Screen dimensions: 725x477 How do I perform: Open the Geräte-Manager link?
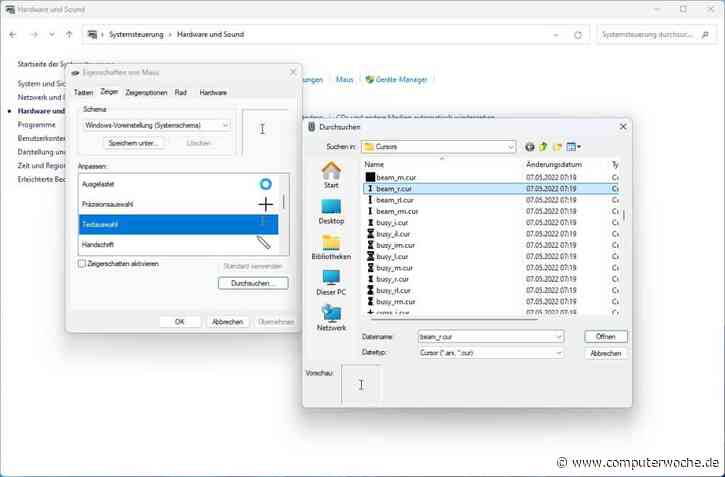pyautogui.click(x=401, y=80)
